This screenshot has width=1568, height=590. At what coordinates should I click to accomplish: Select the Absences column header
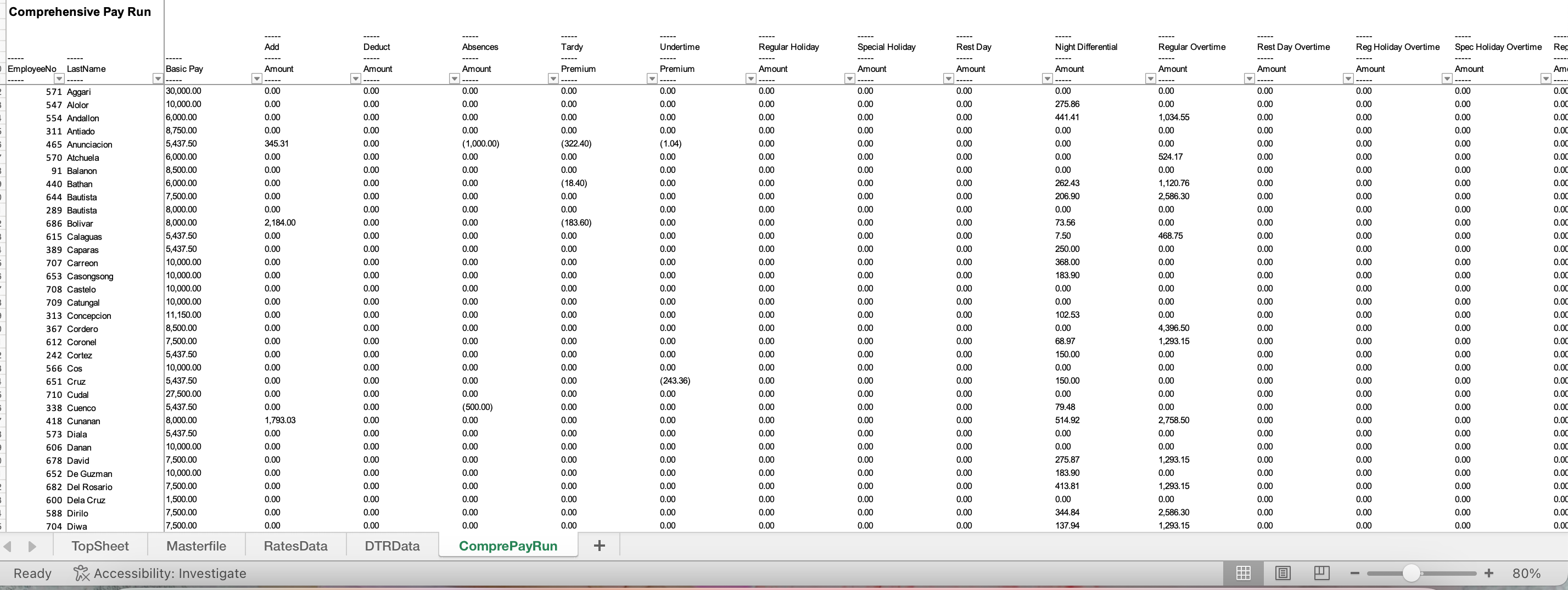(x=480, y=47)
